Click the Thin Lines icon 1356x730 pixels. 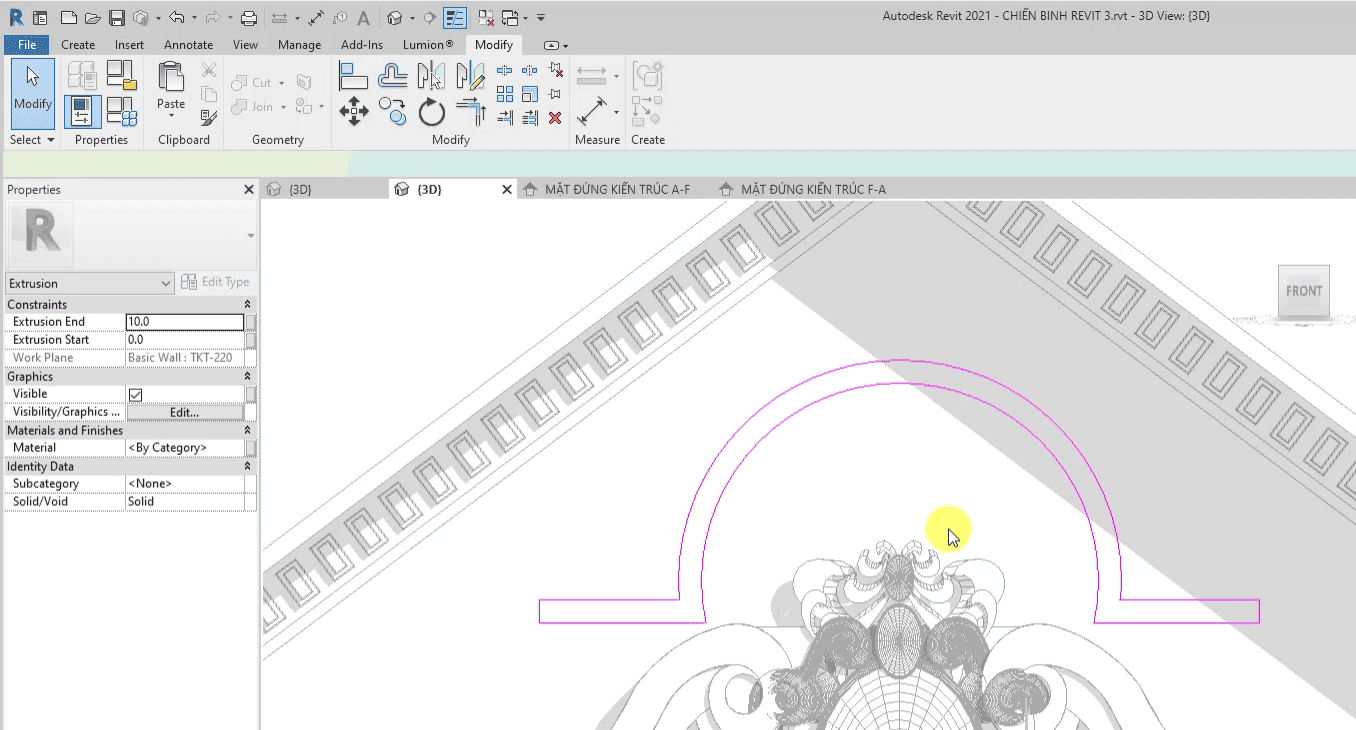pyautogui.click(x=454, y=18)
